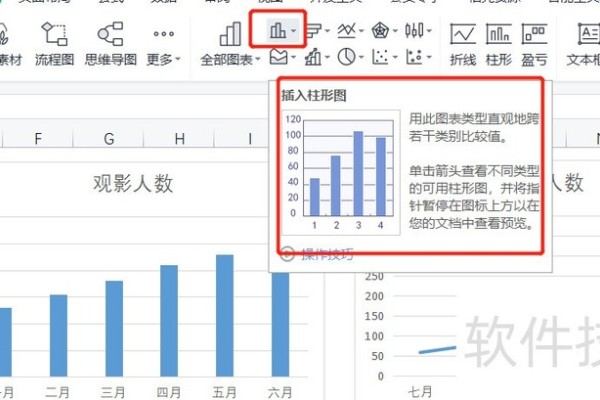Viewport: 600px width, 400px height.
Task: Expand the bar chart dropdown arrow
Action: [x=327, y=30]
